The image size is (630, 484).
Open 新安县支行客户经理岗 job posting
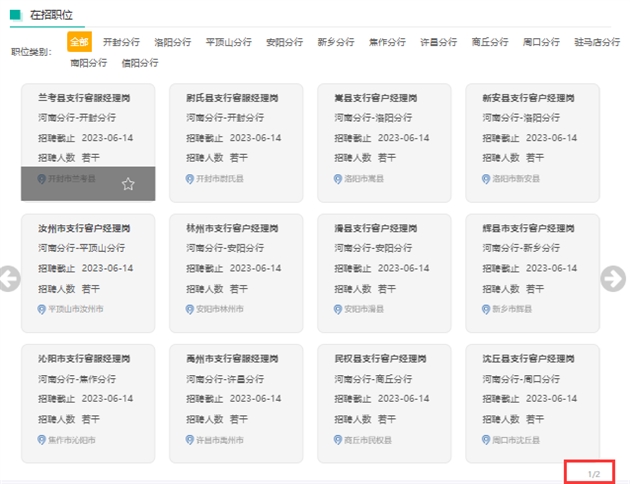(528, 98)
